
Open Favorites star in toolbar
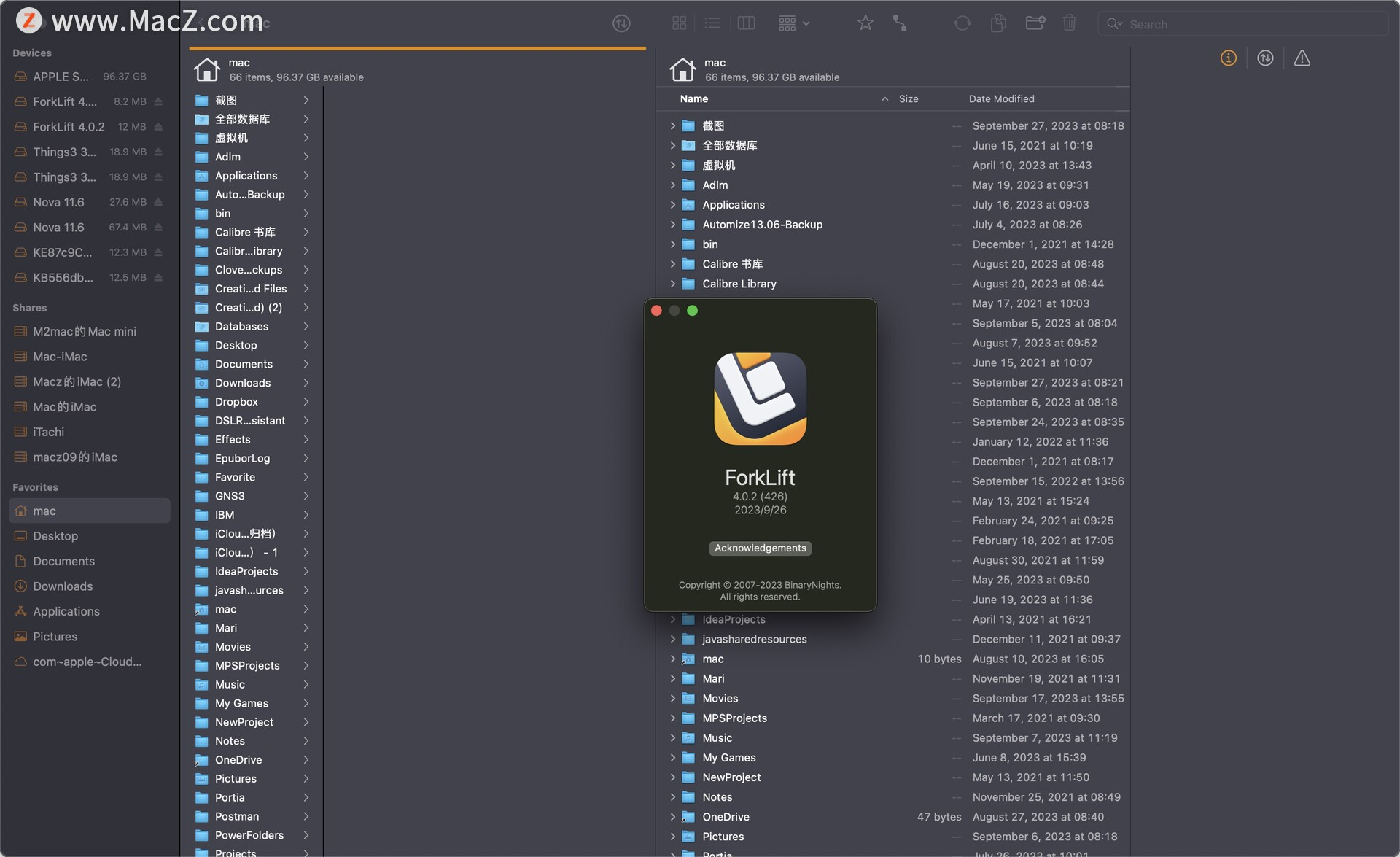[866, 23]
